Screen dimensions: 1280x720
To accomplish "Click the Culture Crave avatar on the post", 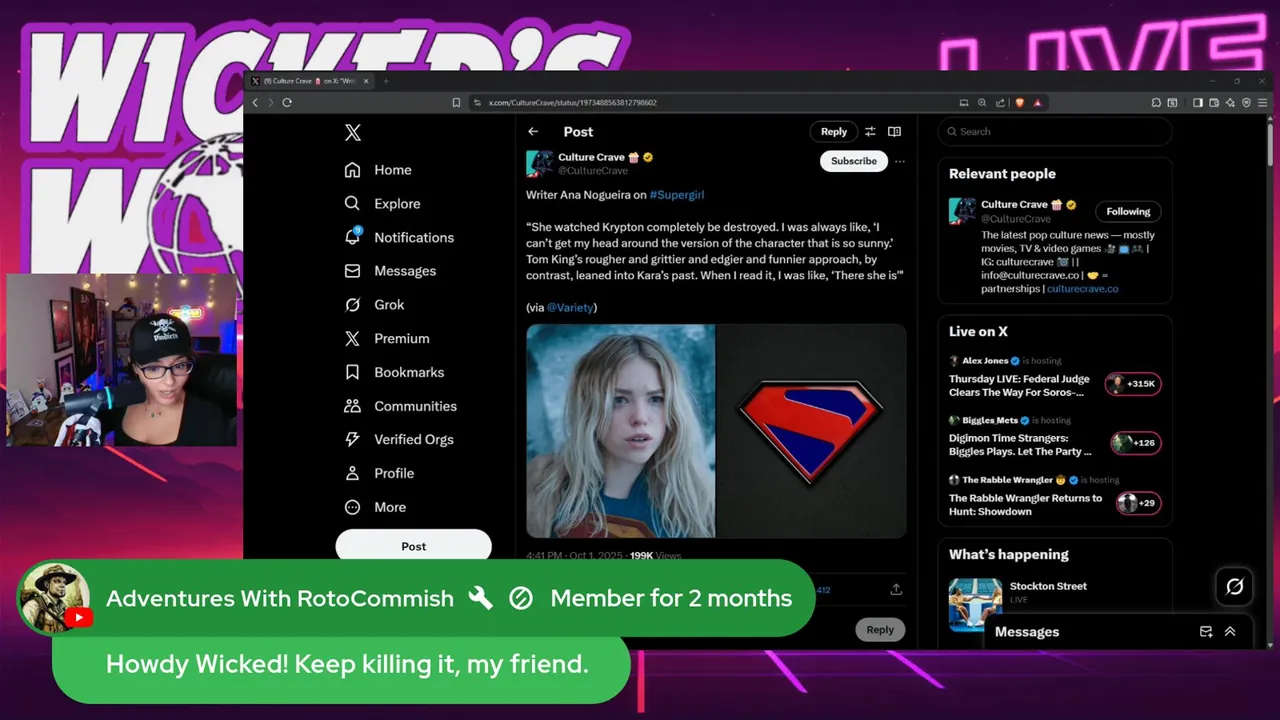I will point(540,164).
